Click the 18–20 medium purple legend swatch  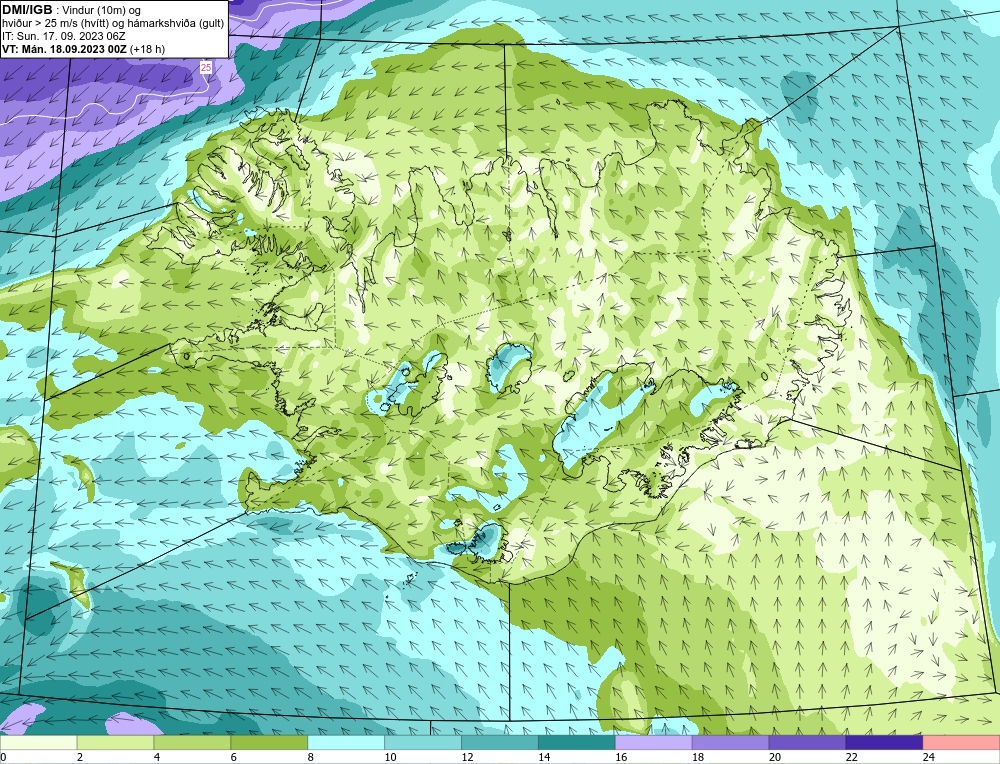coord(730,743)
